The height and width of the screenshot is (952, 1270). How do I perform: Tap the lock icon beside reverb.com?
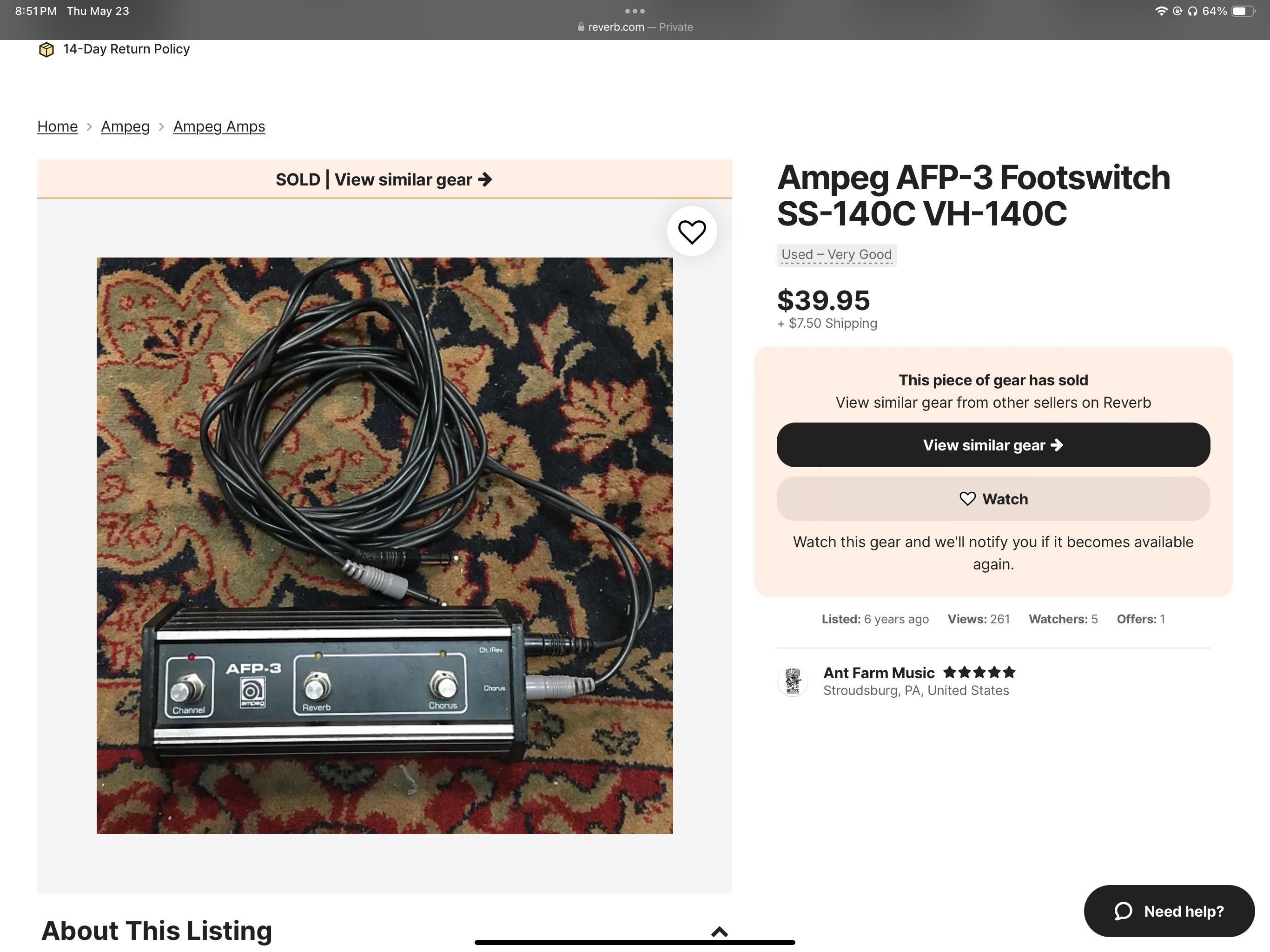581,27
